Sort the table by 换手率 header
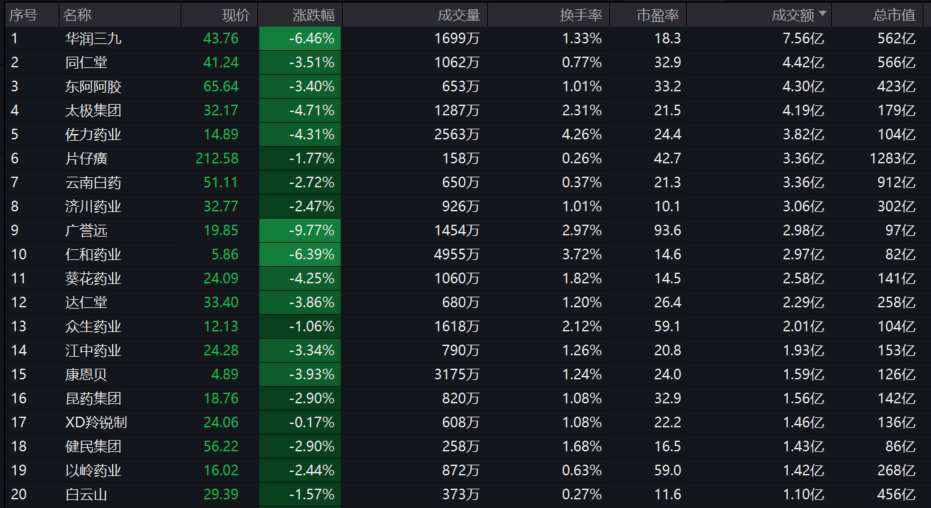The height and width of the screenshot is (508, 931). [x=581, y=15]
